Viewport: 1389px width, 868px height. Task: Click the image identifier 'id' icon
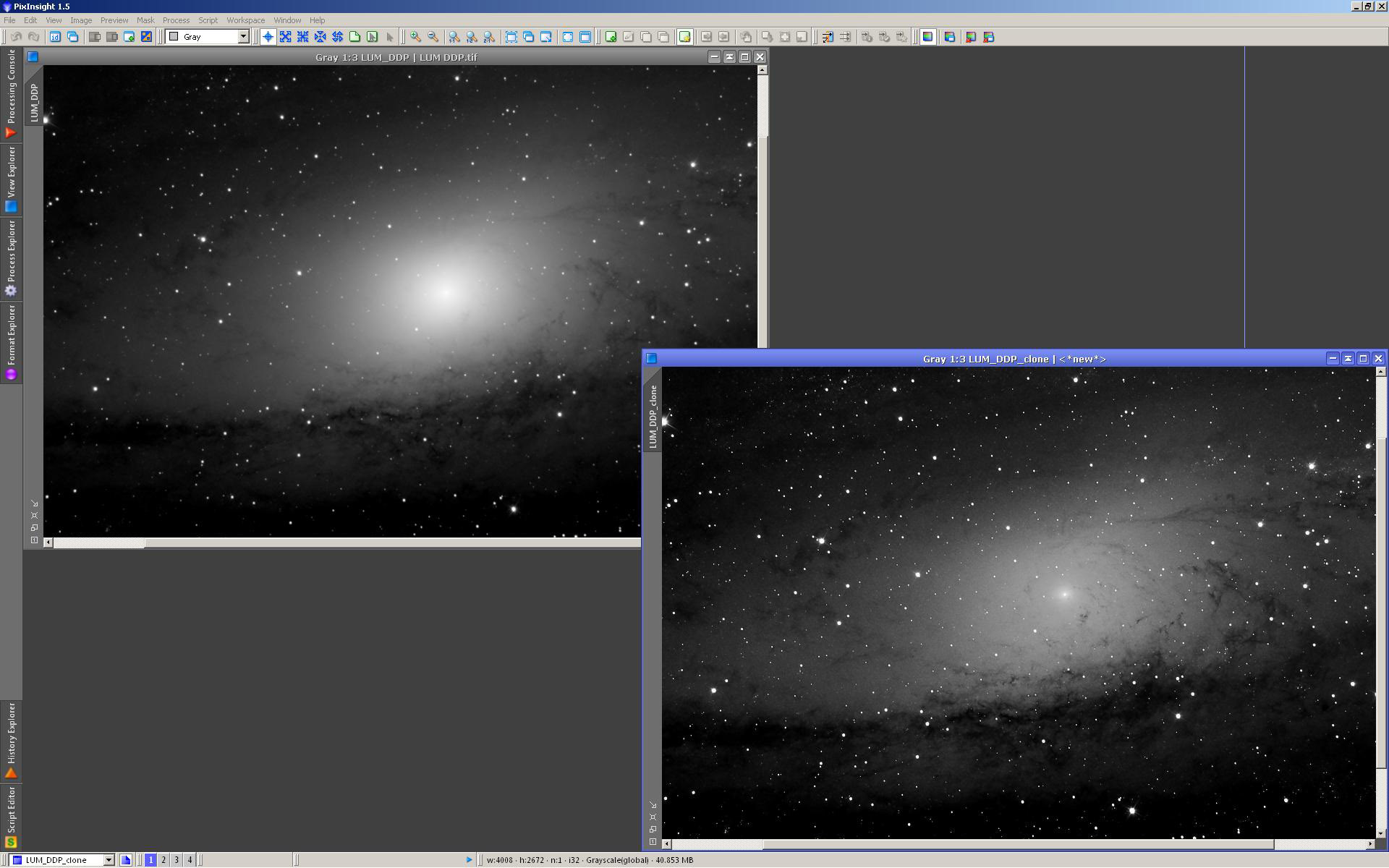(56, 37)
